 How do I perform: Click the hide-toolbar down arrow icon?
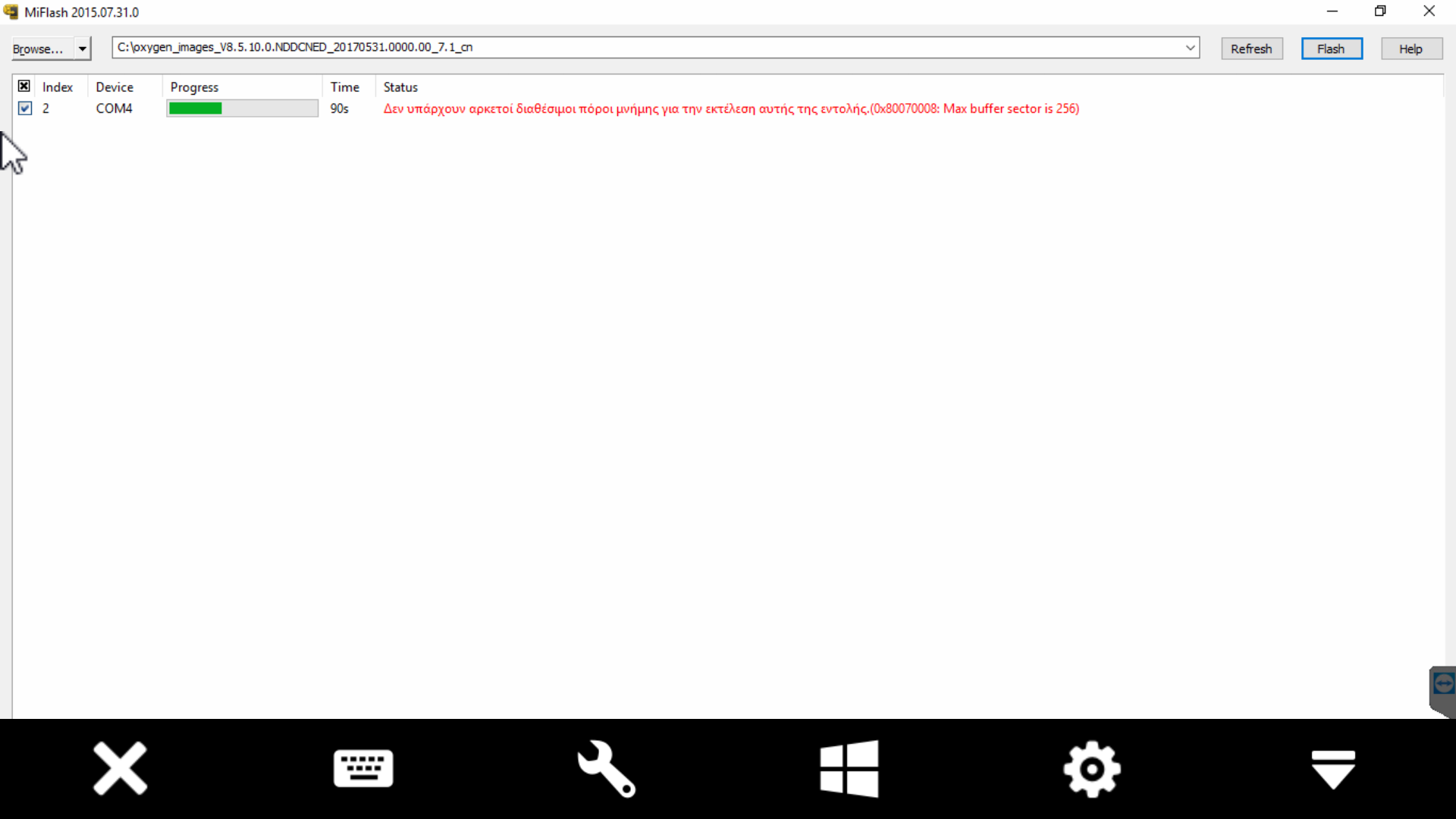(1333, 768)
